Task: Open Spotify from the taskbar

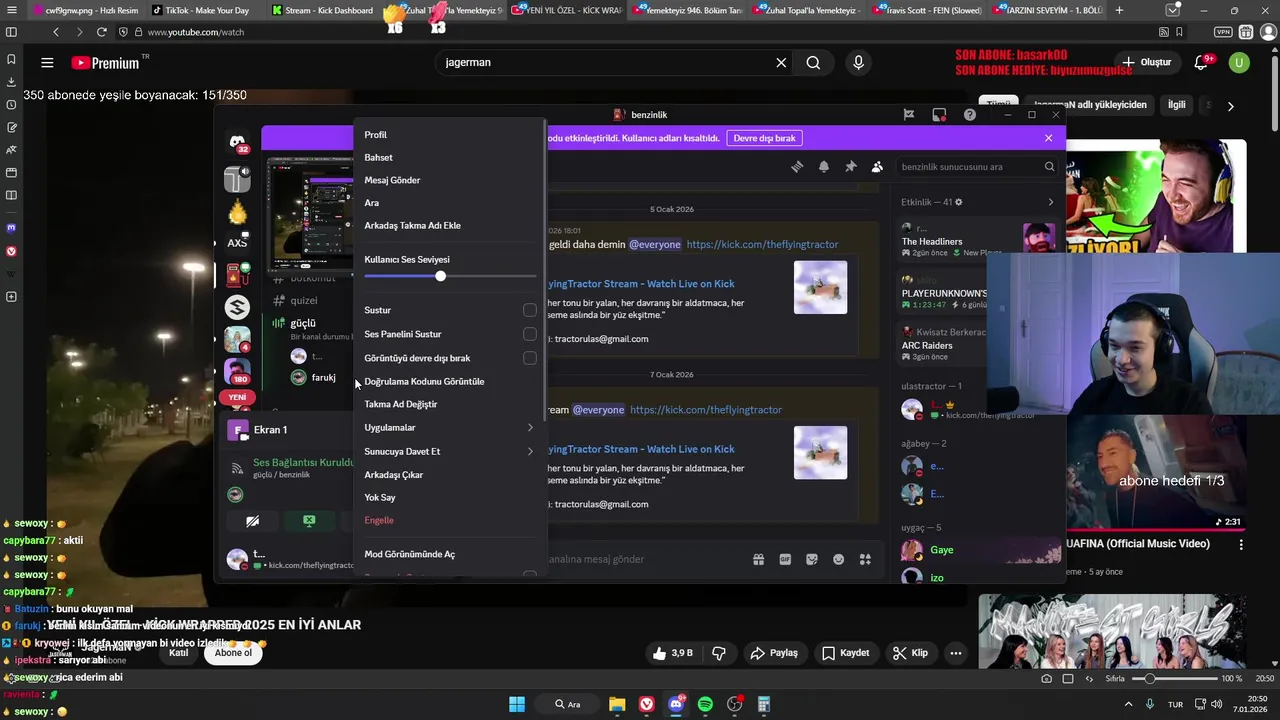Action: coord(705,704)
